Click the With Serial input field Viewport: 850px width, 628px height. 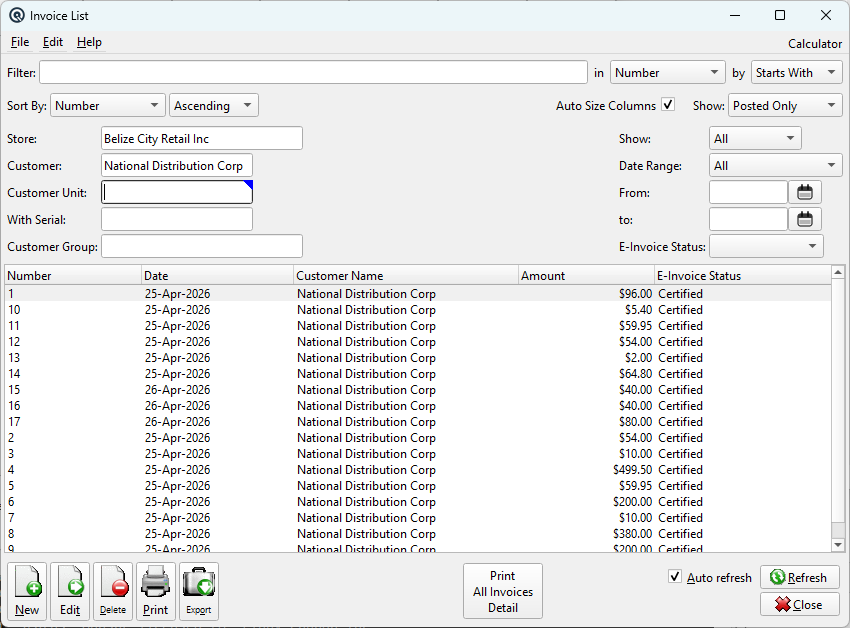177,220
